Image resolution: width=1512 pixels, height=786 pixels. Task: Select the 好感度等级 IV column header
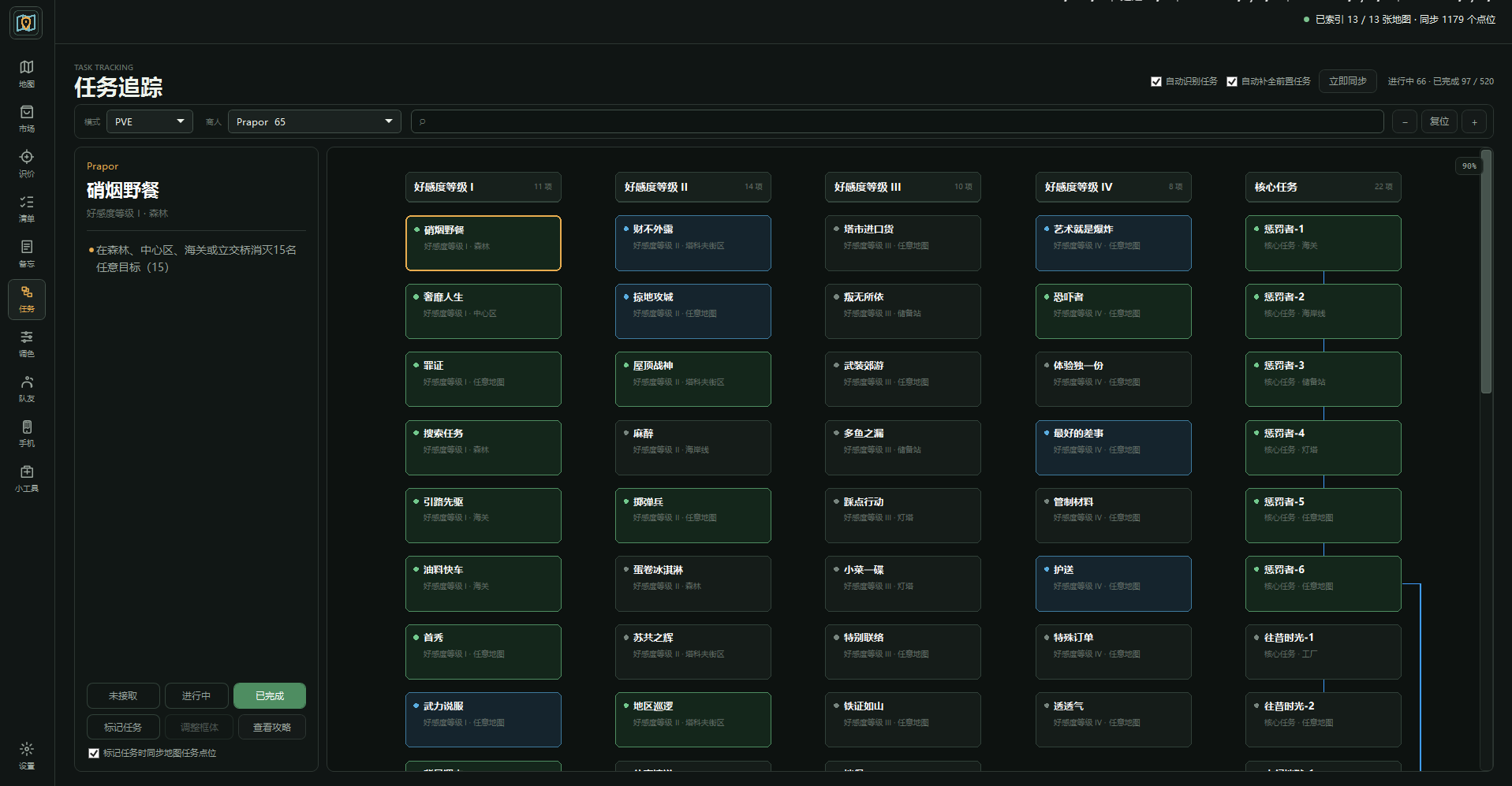[1114, 187]
